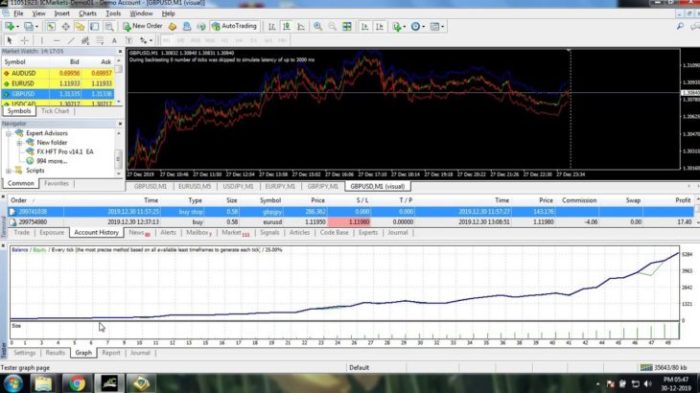The width and height of the screenshot is (700, 393).
Task: Select the MN timeframe button
Action: click(x=282, y=40)
